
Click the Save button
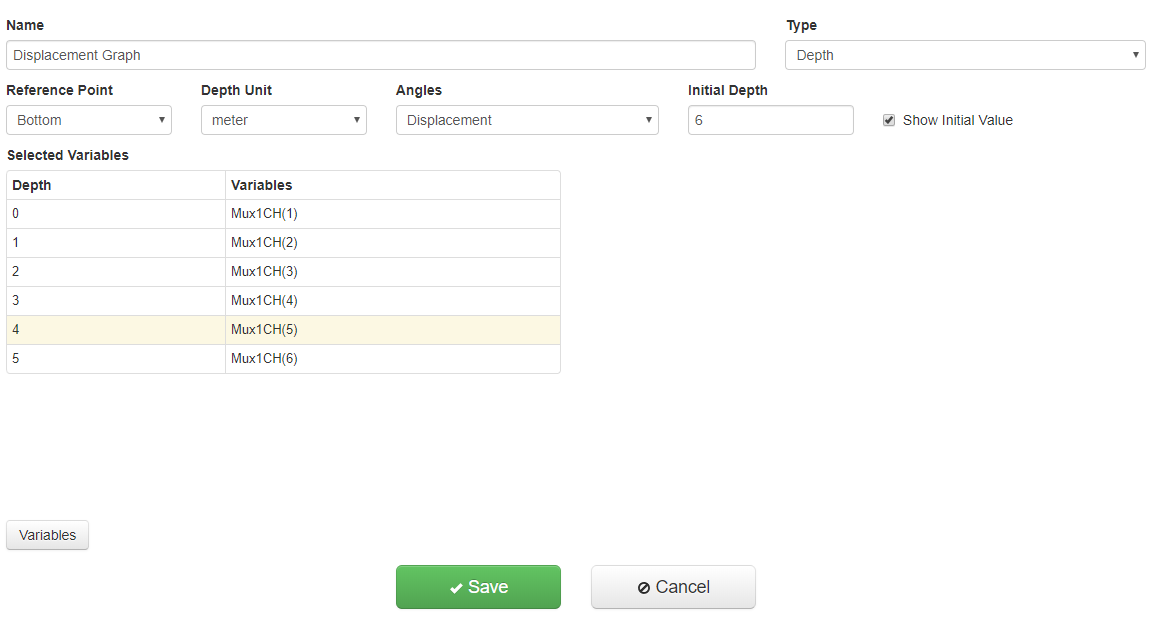coord(478,587)
